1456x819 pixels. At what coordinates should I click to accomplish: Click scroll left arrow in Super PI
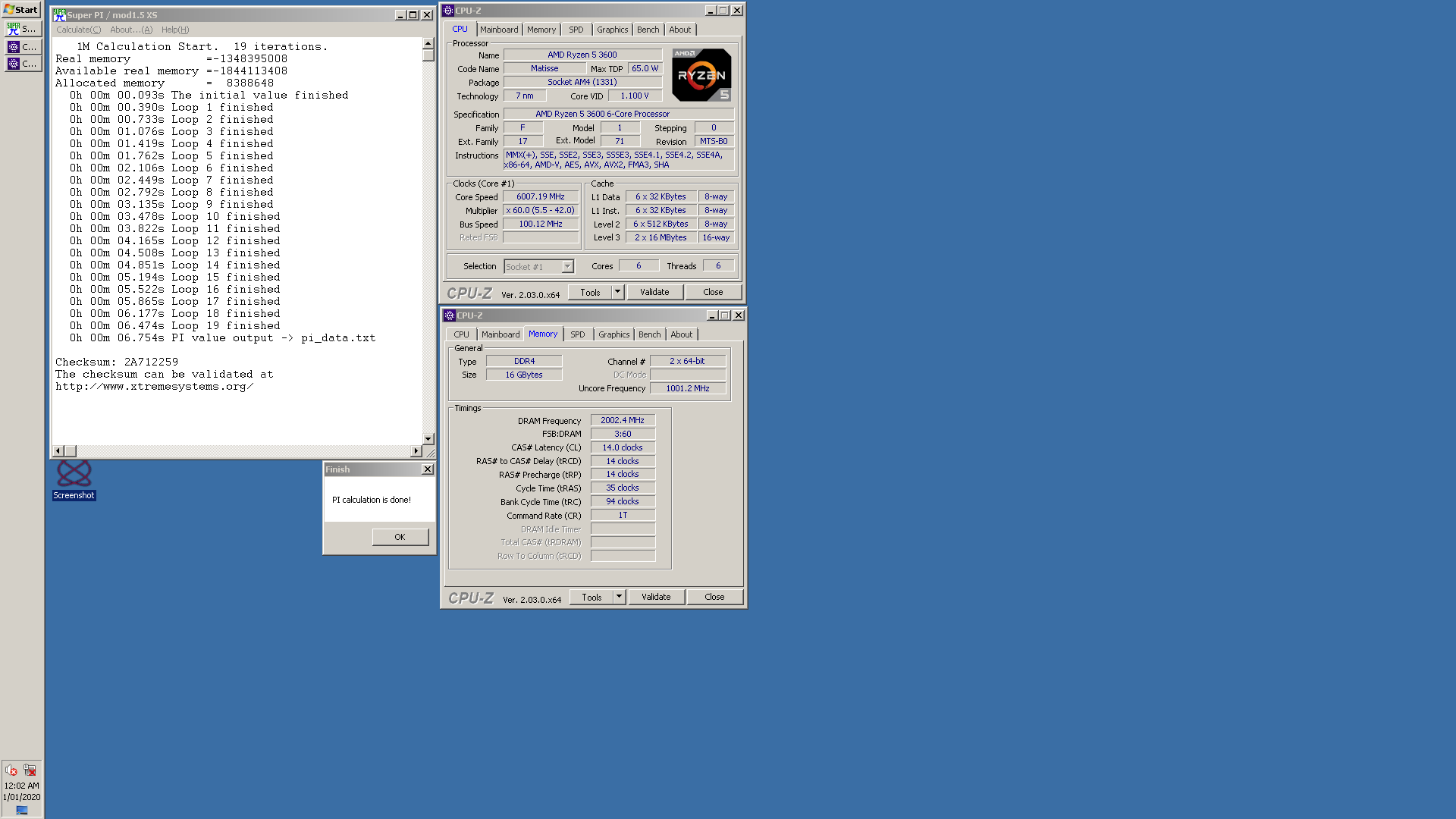tap(58, 451)
